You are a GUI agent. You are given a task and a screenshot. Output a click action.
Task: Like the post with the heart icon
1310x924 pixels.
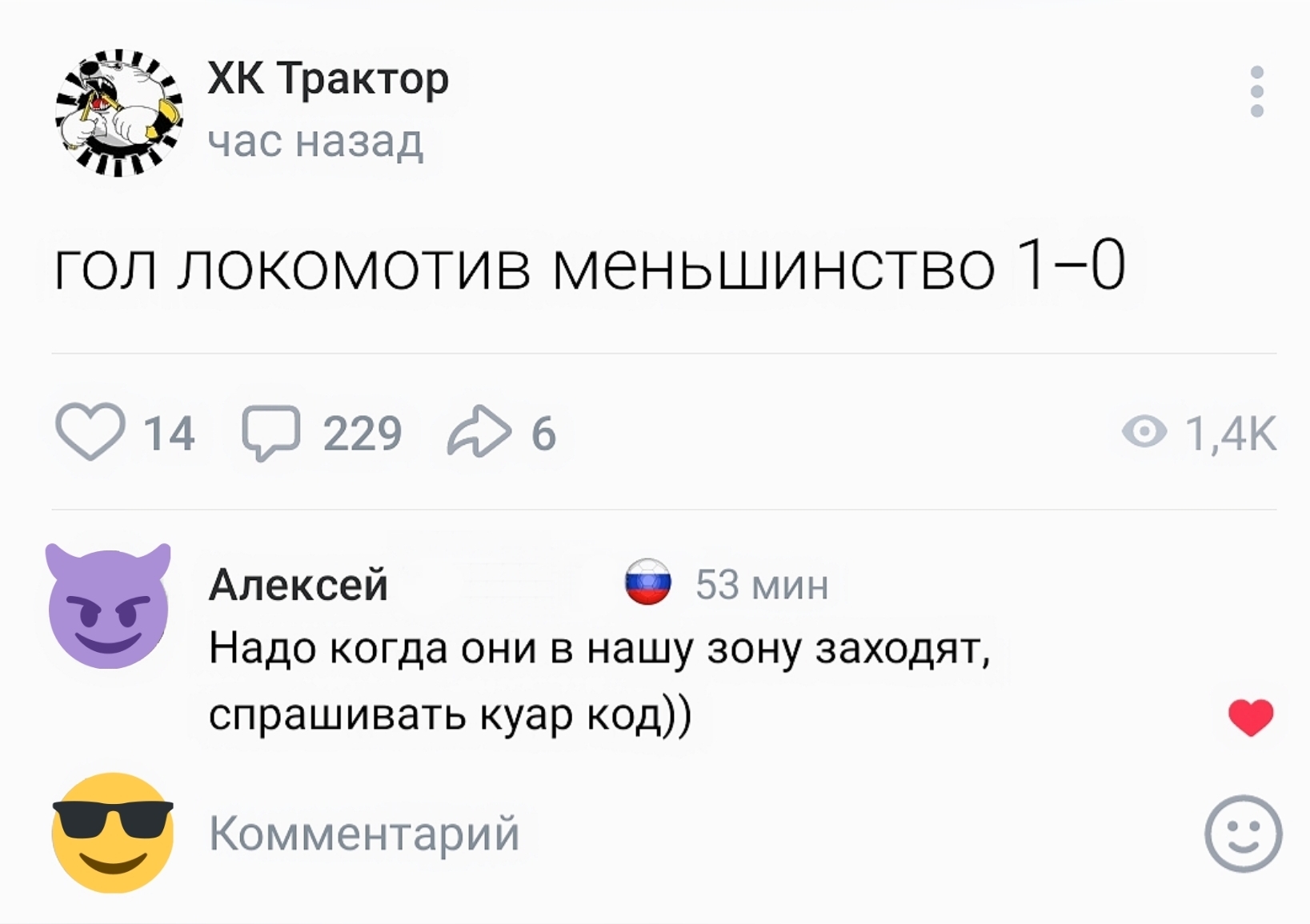(x=90, y=432)
